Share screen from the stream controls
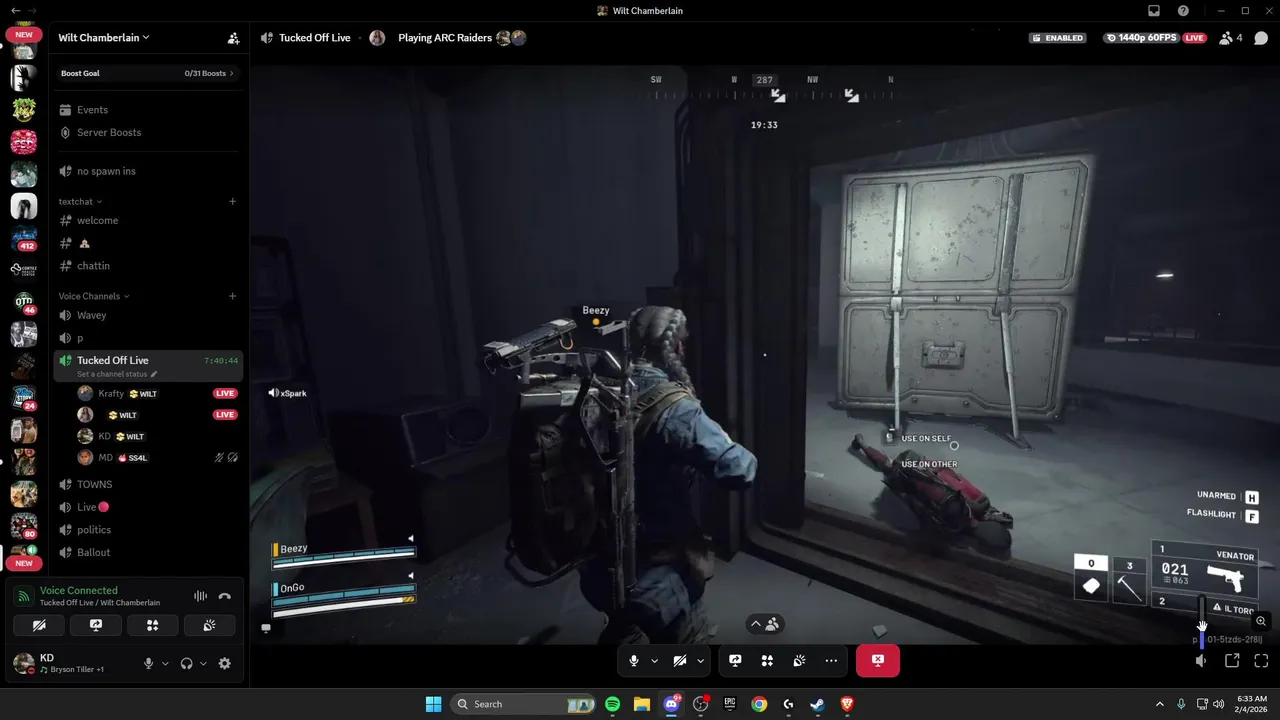The height and width of the screenshot is (720, 1280). pyautogui.click(x=735, y=661)
